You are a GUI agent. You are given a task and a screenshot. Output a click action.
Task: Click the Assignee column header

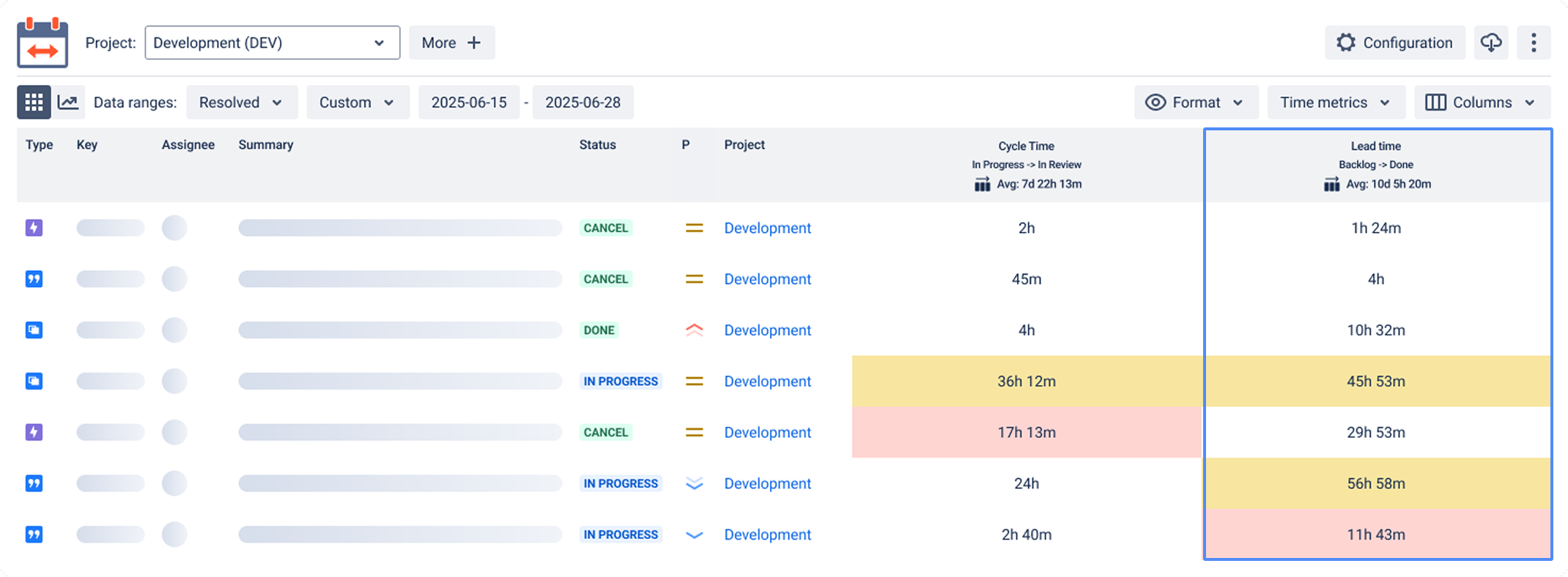188,145
